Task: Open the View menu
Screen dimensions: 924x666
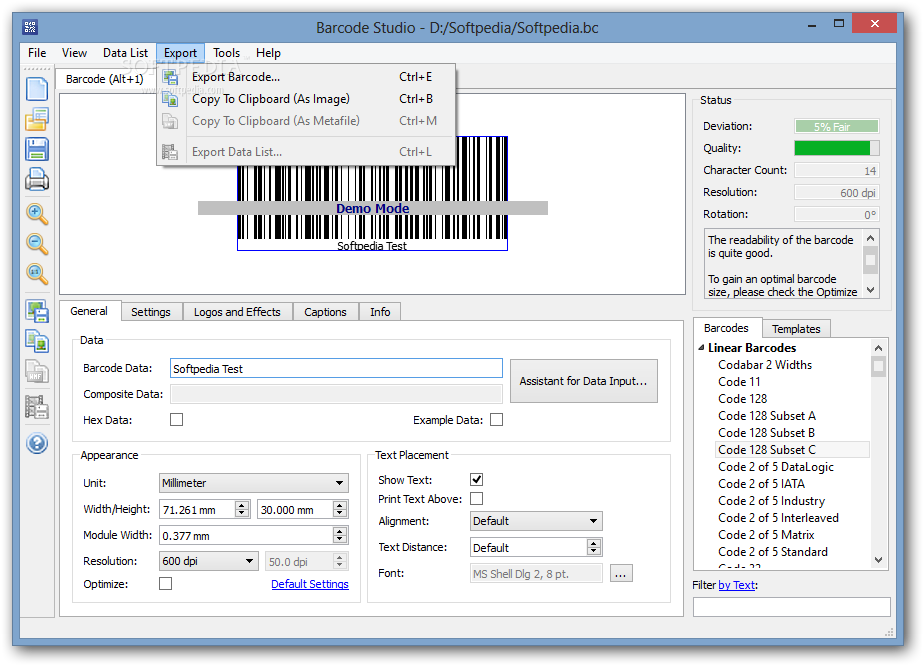Action: (x=74, y=53)
